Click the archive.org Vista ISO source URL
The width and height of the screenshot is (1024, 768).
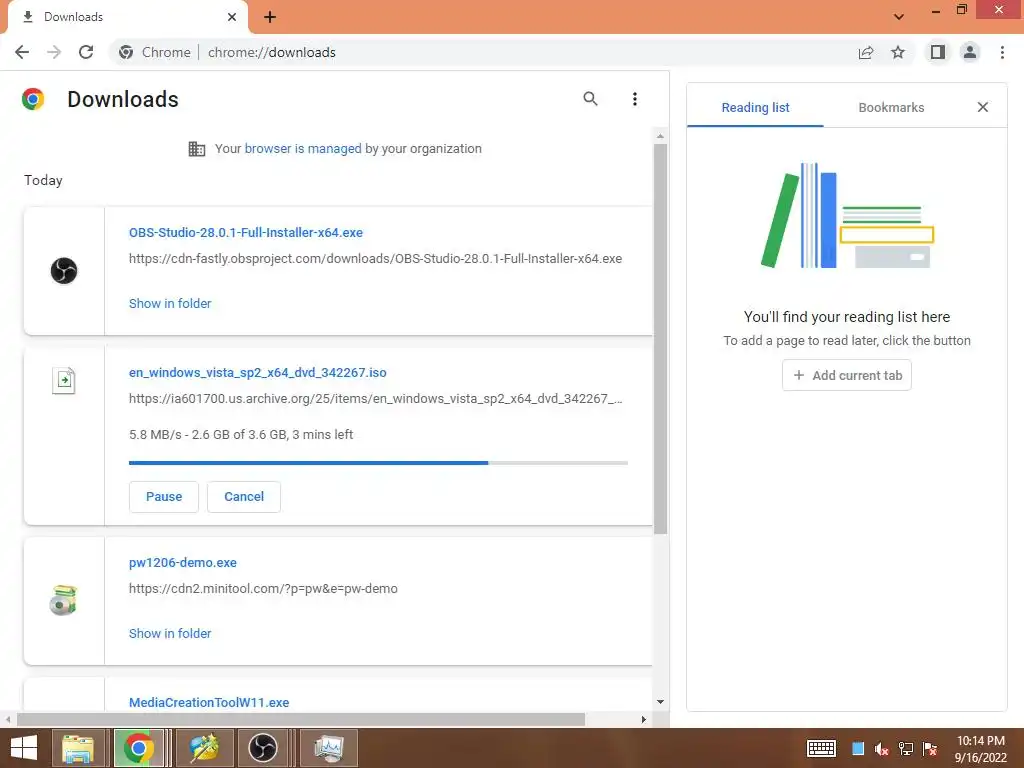click(375, 398)
